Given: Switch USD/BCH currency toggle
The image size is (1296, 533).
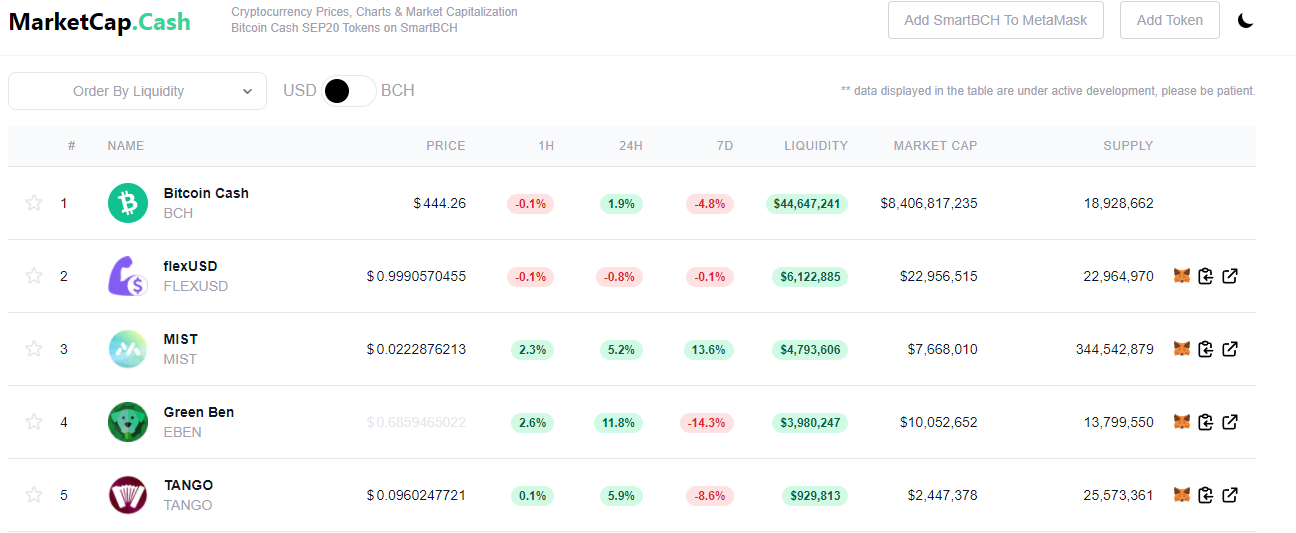Looking at the screenshot, I should [349, 91].
